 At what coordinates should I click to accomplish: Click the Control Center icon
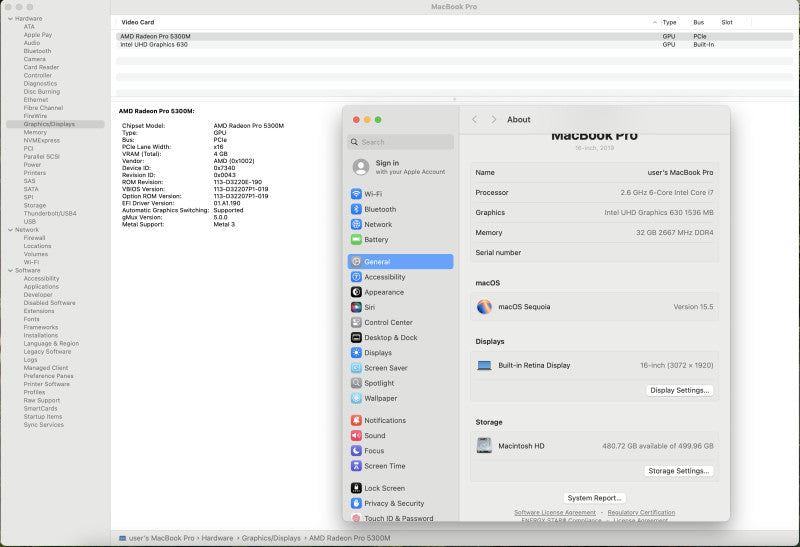(356, 322)
